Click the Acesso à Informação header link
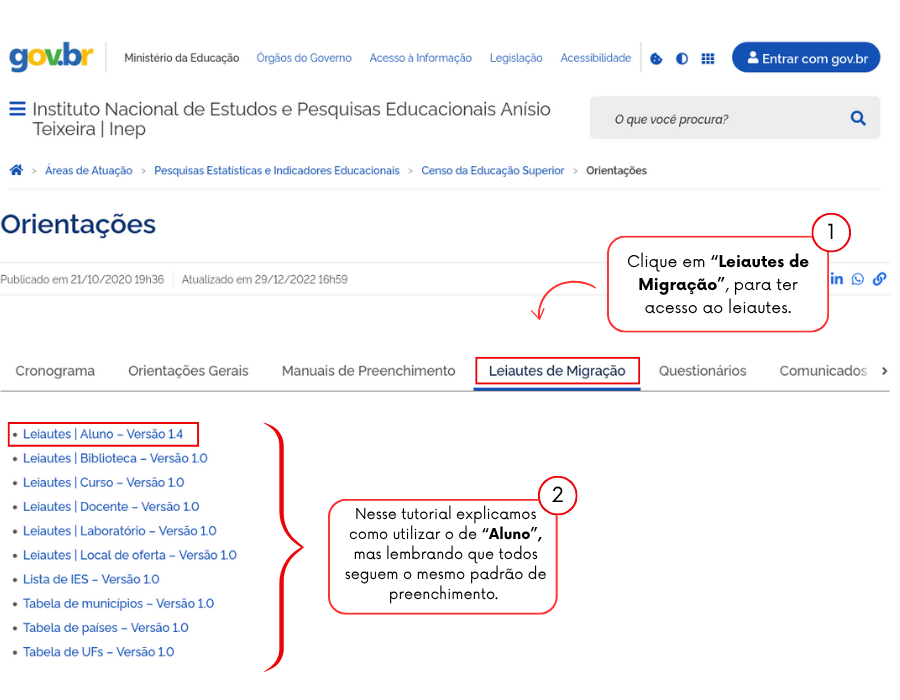Screen dimensions: 900x700 point(420,58)
